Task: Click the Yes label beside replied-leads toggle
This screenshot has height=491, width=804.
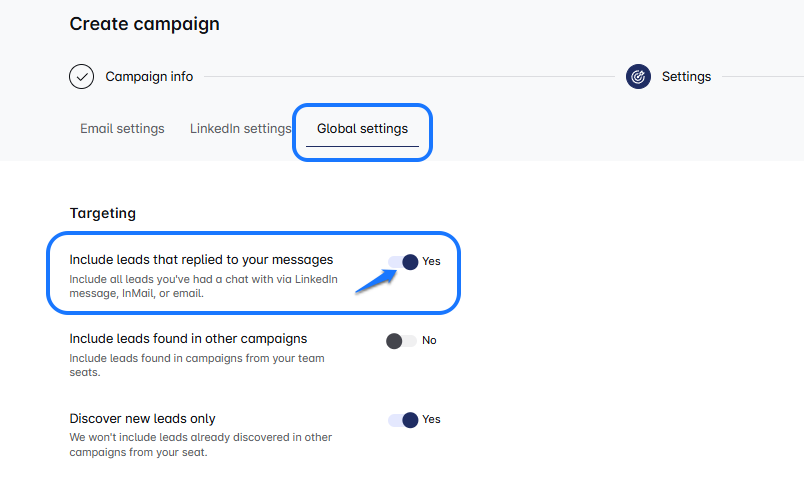Action: (431, 262)
